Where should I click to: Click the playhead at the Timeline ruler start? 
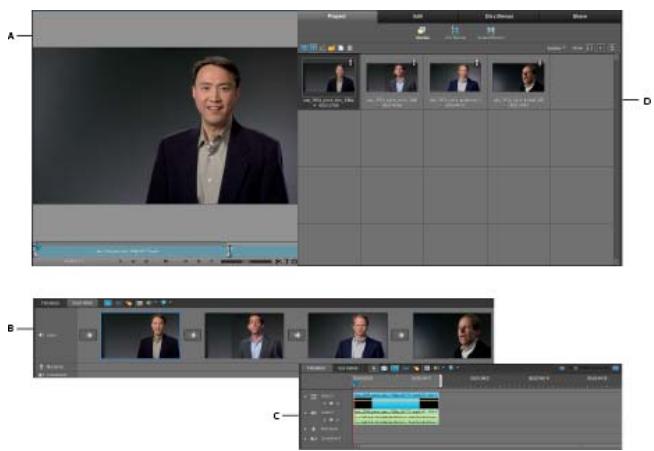pyautogui.click(x=357, y=382)
